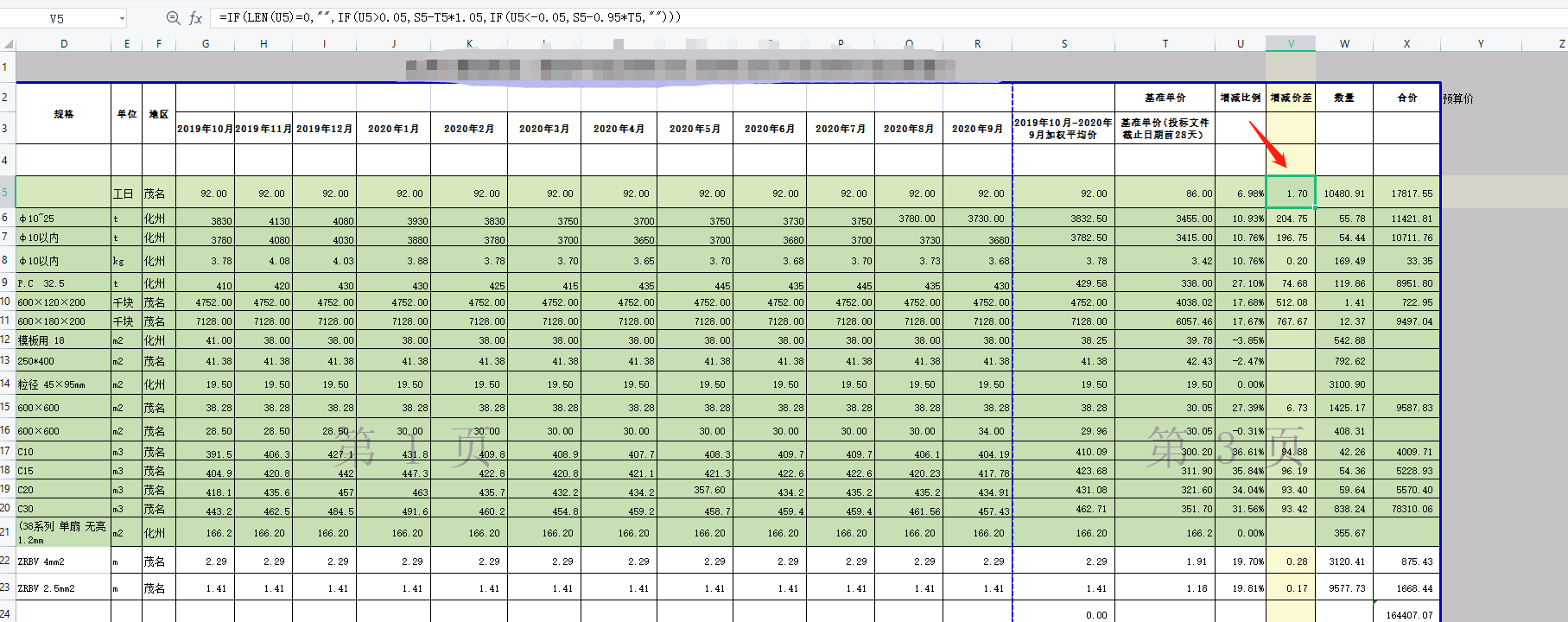Click amount cell 78310.06
Screen dimensions: 1568x622
pyautogui.click(x=1406, y=509)
